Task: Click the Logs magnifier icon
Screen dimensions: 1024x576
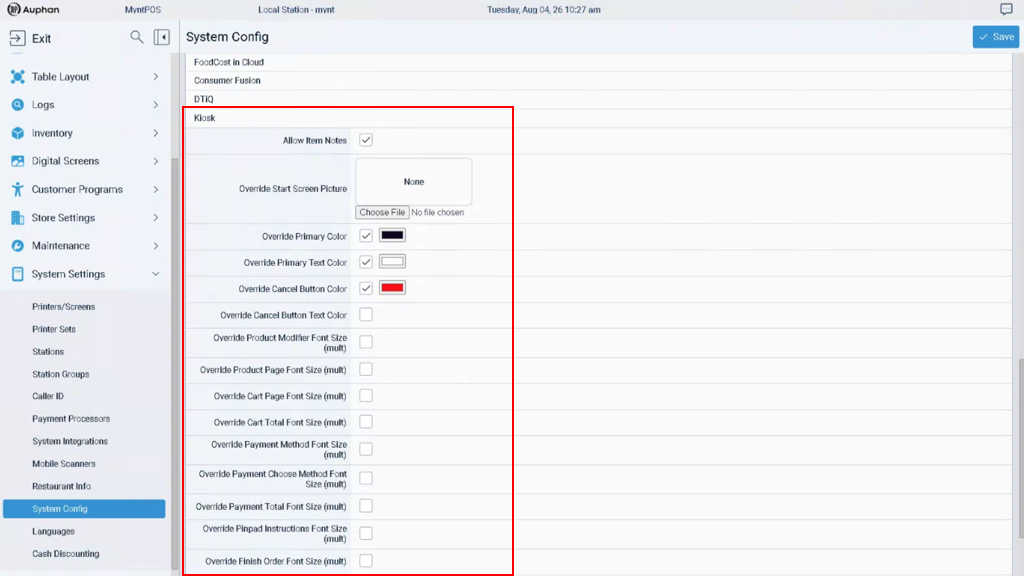Action: click(x=18, y=104)
